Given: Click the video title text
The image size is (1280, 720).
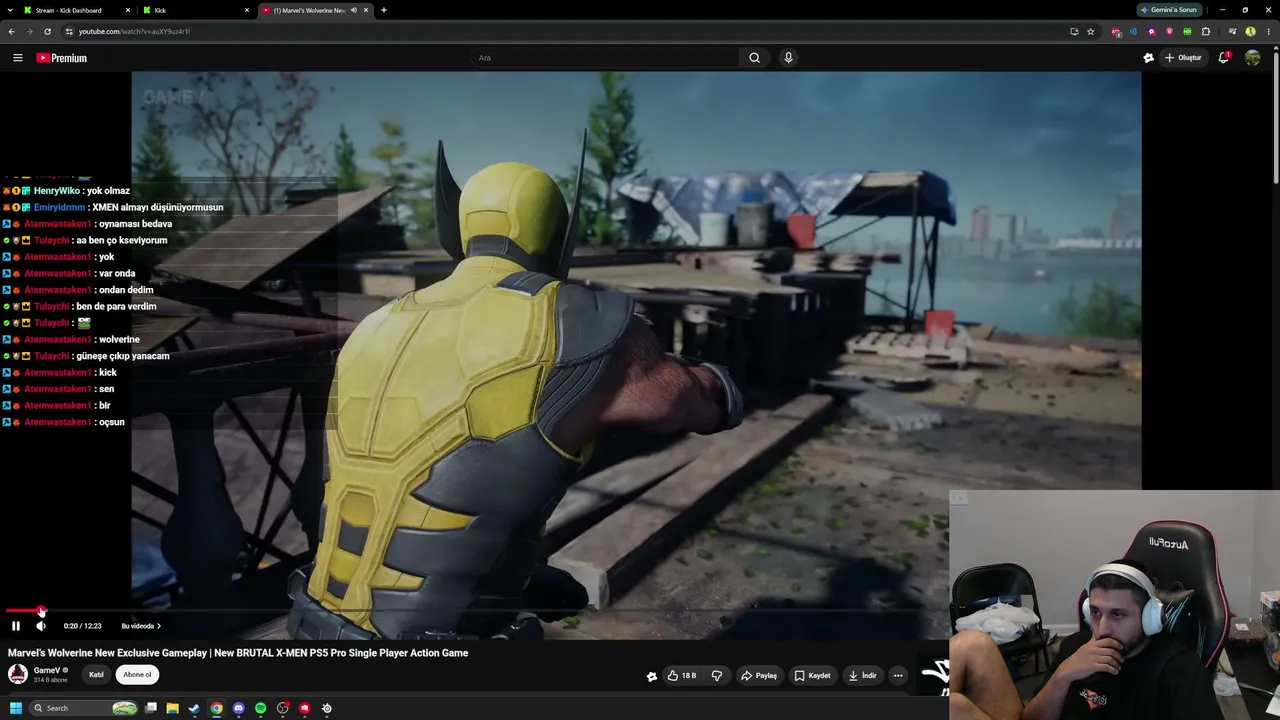Looking at the screenshot, I should click(238, 653).
